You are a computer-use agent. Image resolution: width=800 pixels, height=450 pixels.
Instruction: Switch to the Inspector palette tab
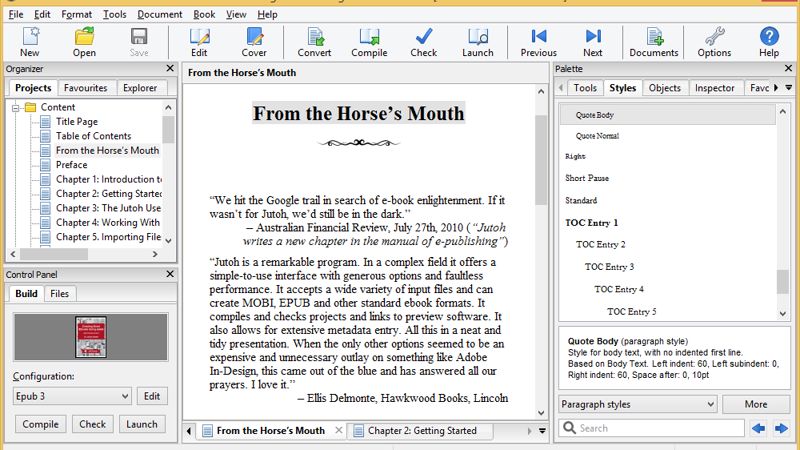pos(714,88)
